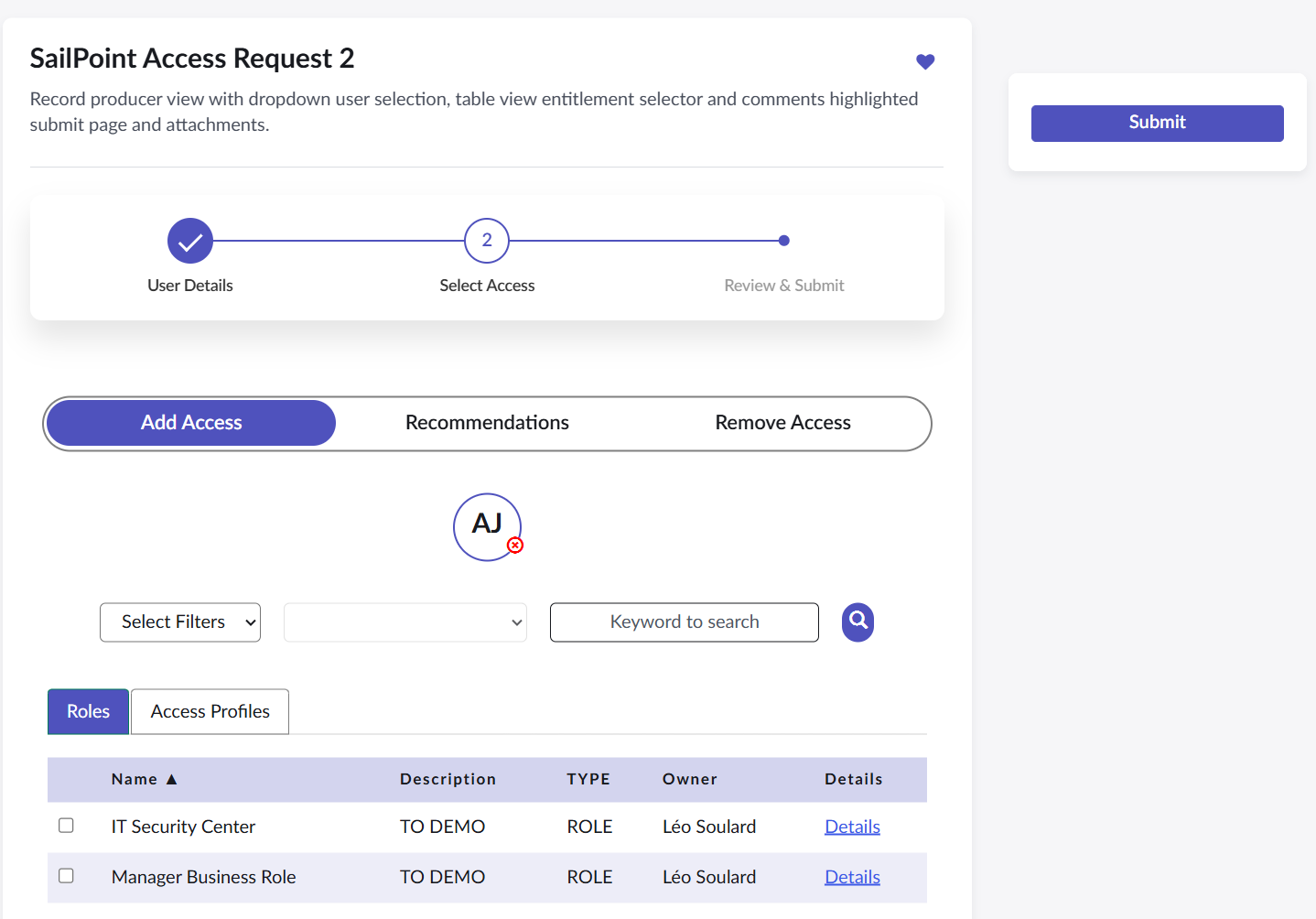Open Details link for IT Security Center
The height and width of the screenshot is (919, 1316).
[852, 827]
